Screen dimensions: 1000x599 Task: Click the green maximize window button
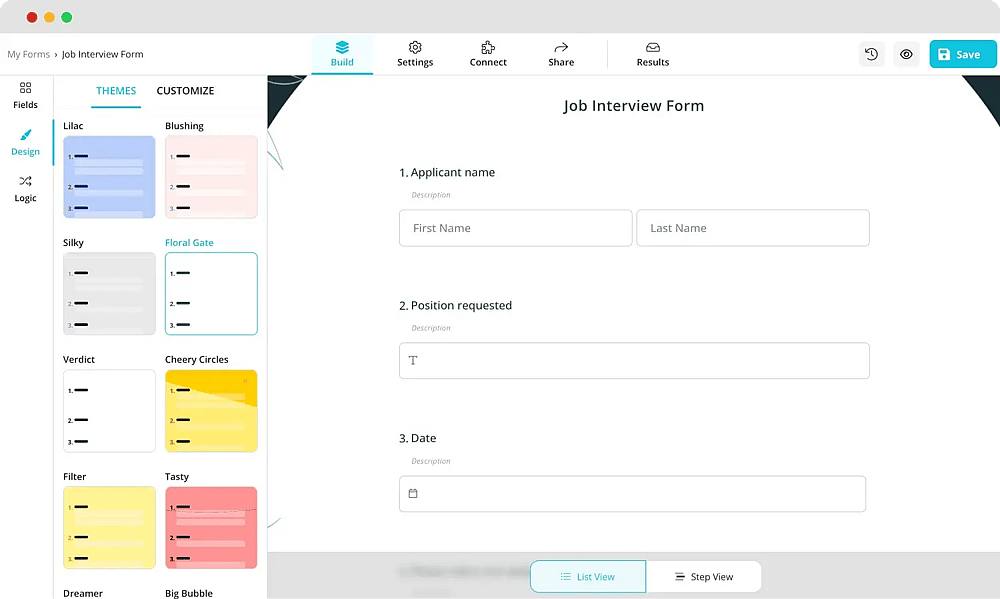[66, 17]
